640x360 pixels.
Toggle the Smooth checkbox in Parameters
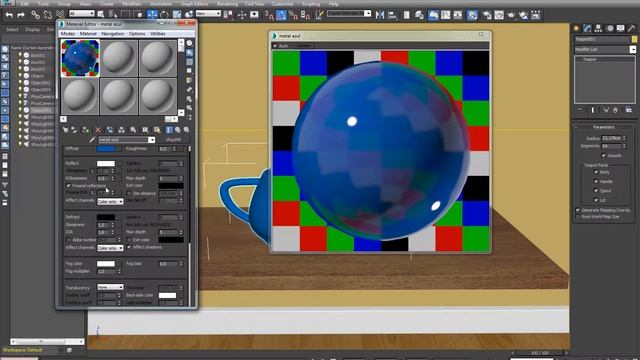click(x=604, y=156)
